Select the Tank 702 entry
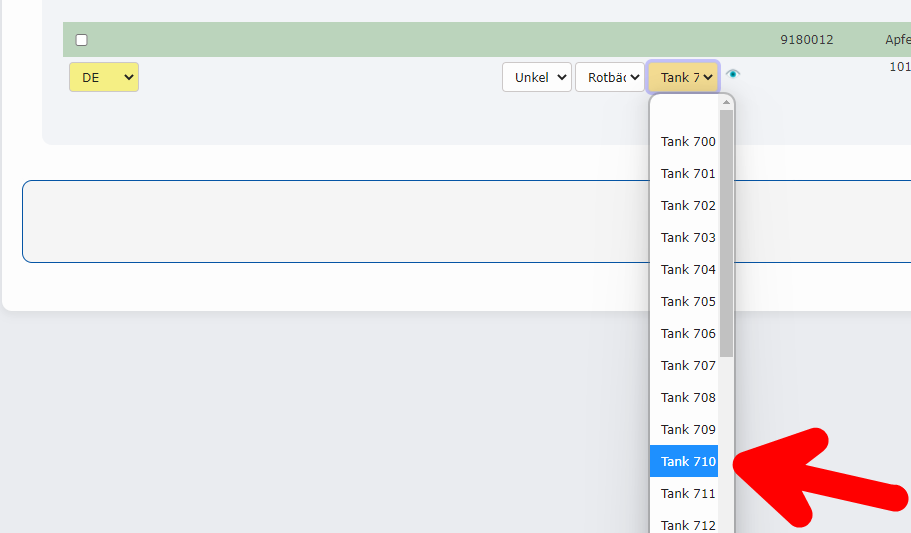The height and width of the screenshot is (533, 911). pyautogui.click(x=688, y=206)
